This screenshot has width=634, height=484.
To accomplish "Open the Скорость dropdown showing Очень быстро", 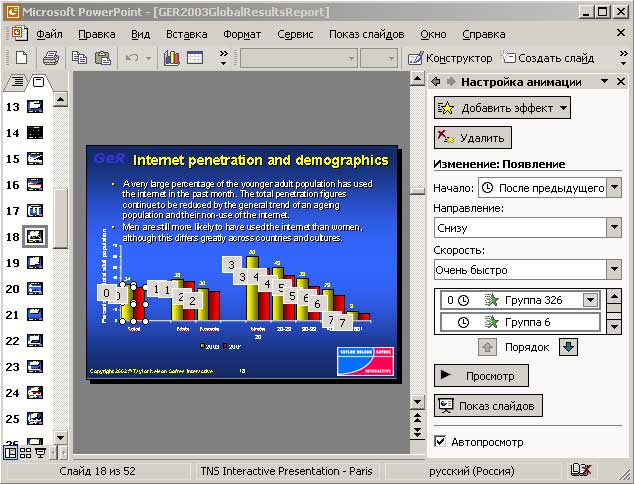I will point(613,269).
